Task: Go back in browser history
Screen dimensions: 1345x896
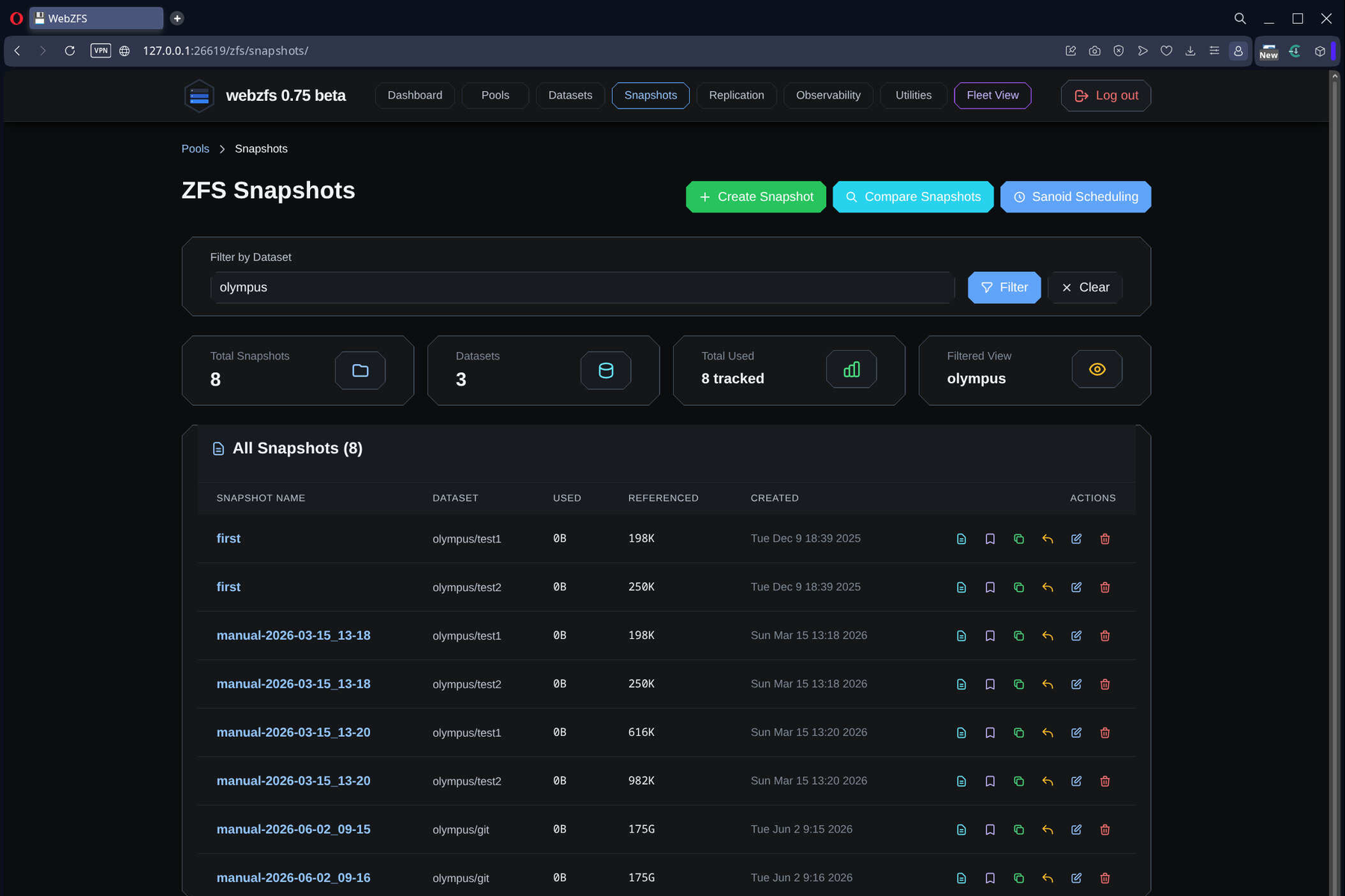Action: (x=17, y=51)
